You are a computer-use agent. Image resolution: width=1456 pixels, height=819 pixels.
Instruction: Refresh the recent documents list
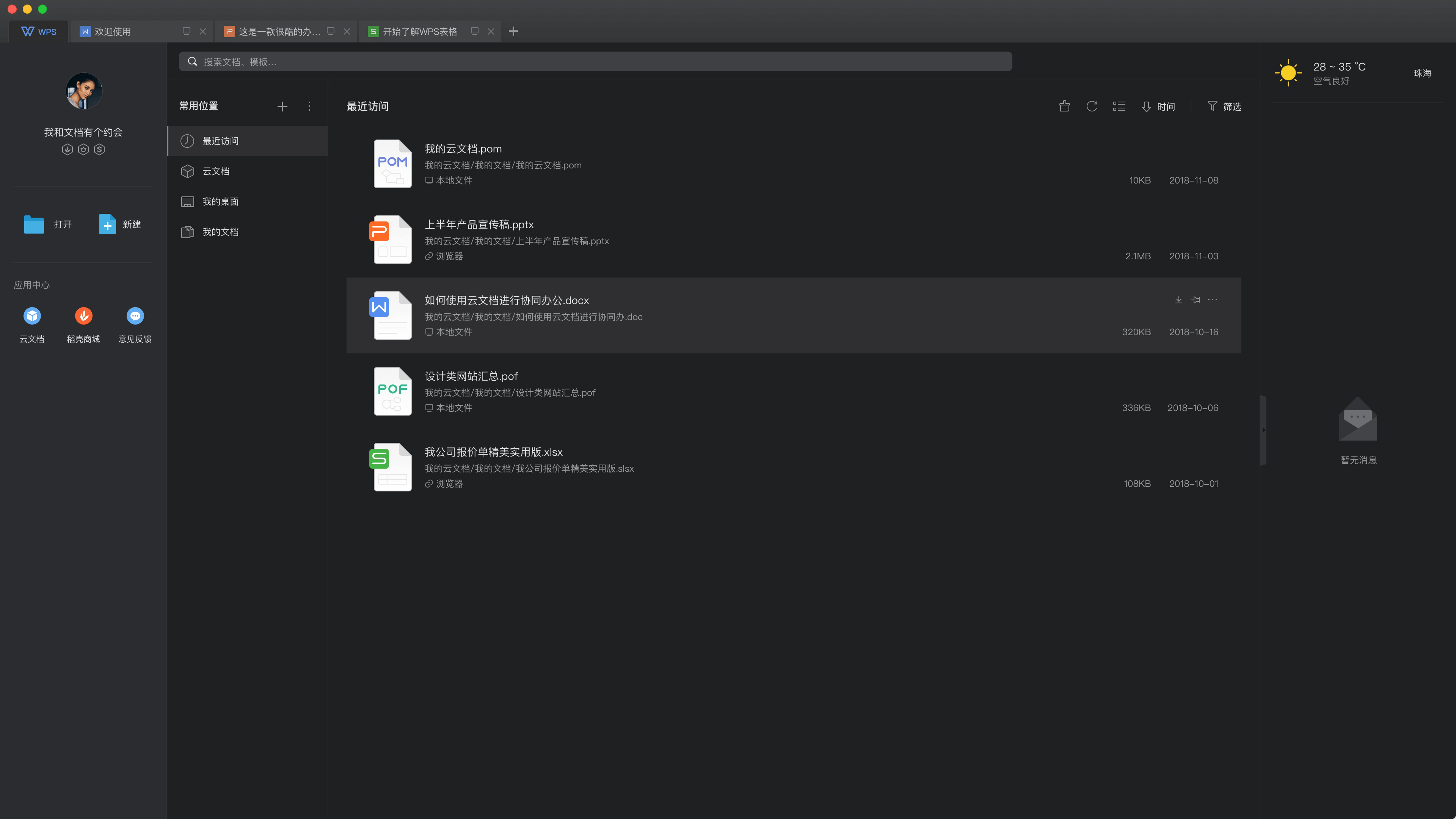(1092, 106)
